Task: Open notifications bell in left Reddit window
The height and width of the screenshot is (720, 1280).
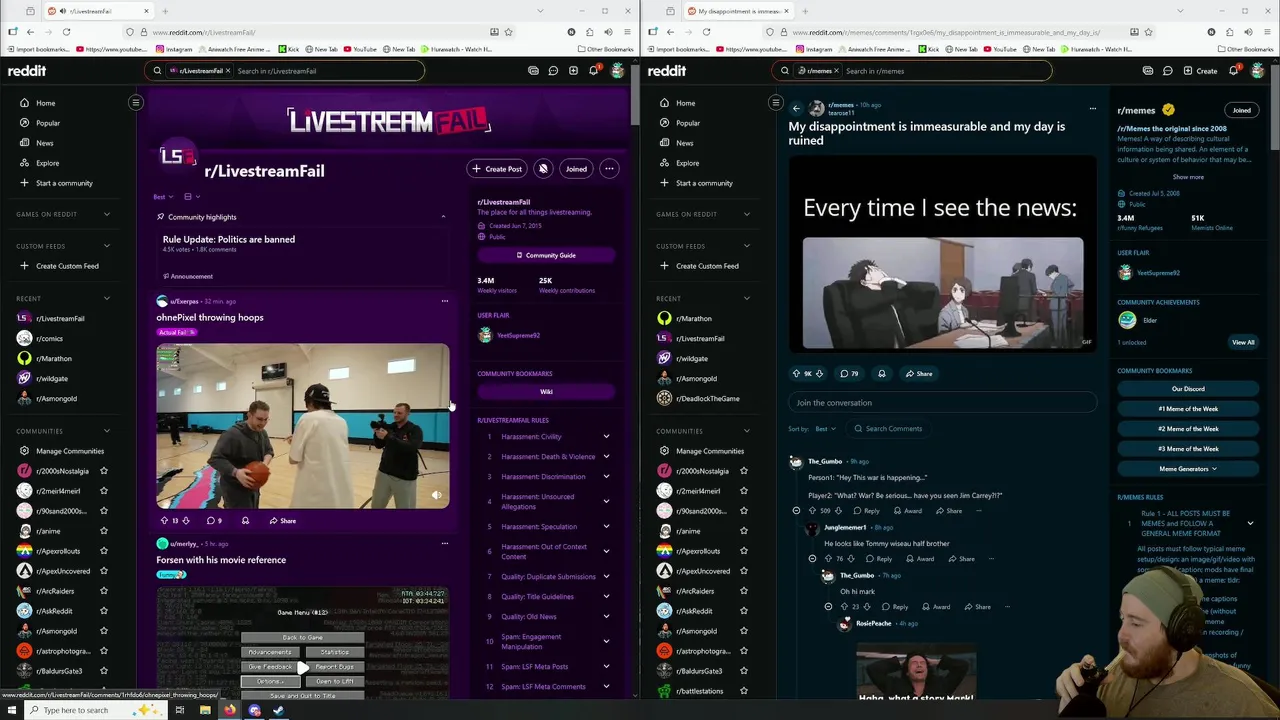Action: click(x=593, y=71)
